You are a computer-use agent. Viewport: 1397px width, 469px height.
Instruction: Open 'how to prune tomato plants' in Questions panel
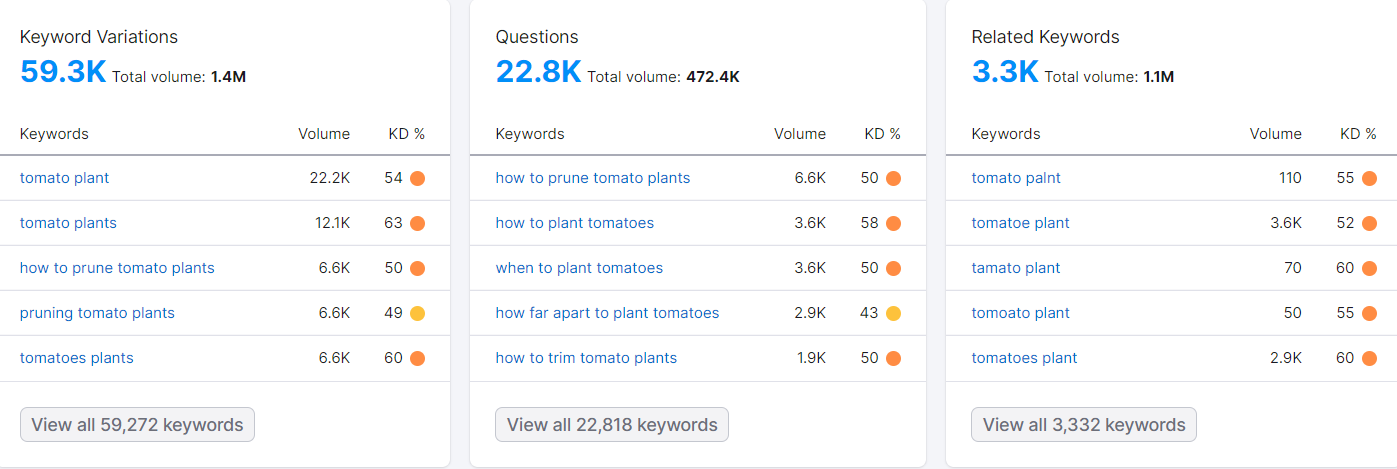[593, 178]
